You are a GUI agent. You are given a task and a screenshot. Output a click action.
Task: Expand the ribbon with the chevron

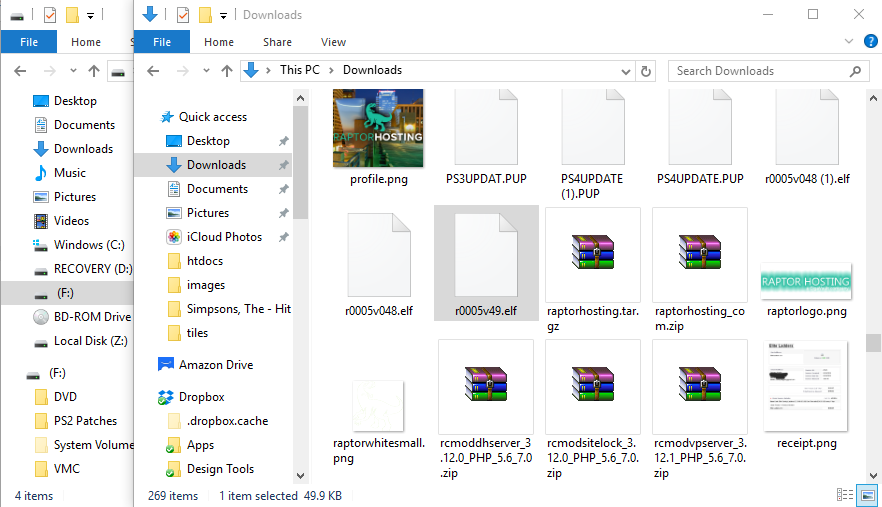pyautogui.click(x=849, y=41)
